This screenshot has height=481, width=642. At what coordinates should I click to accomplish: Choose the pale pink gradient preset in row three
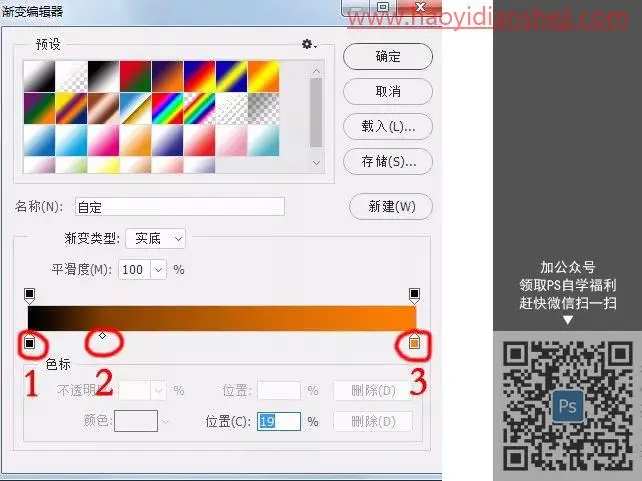click(x=232, y=140)
